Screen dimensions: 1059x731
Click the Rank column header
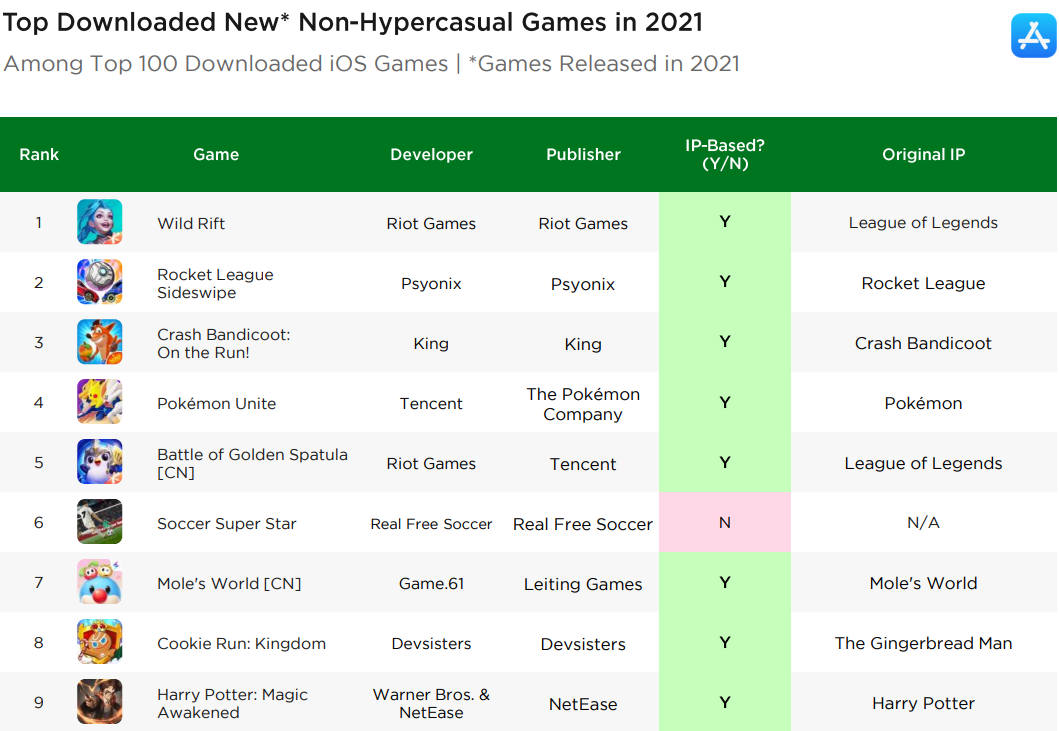click(x=39, y=154)
